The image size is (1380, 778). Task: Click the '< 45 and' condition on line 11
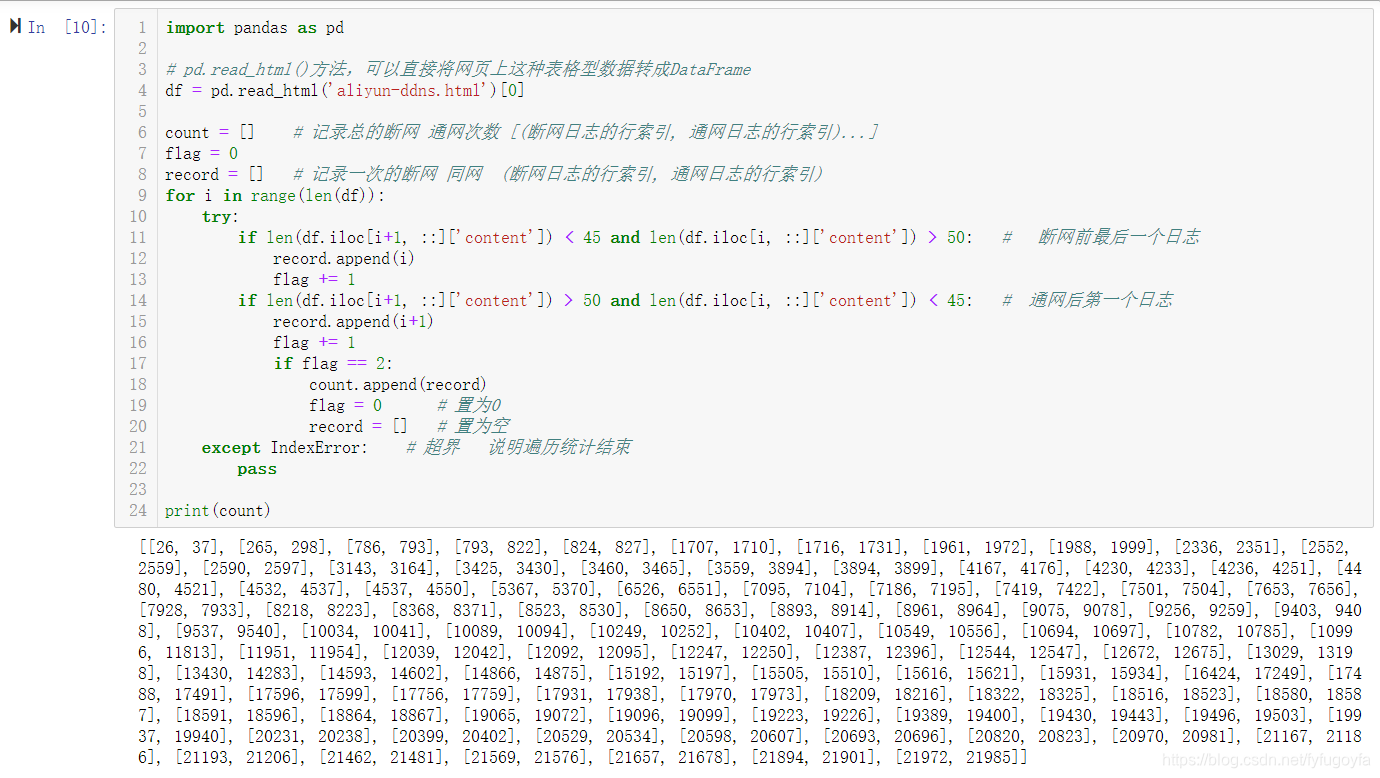(x=602, y=237)
